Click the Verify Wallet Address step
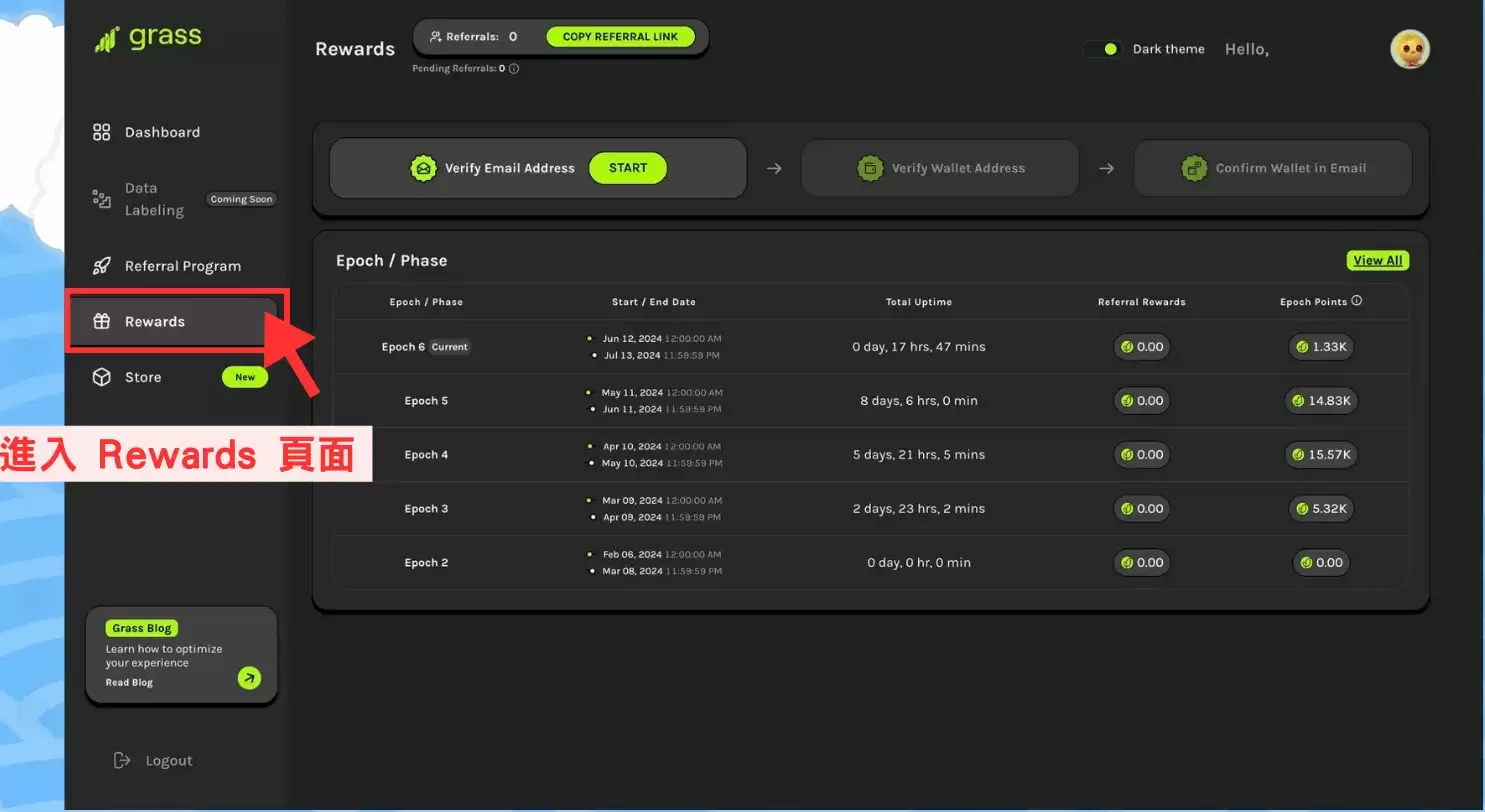Screen dimensions: 1485x812 pyautogui.click(x=940, y=168)
